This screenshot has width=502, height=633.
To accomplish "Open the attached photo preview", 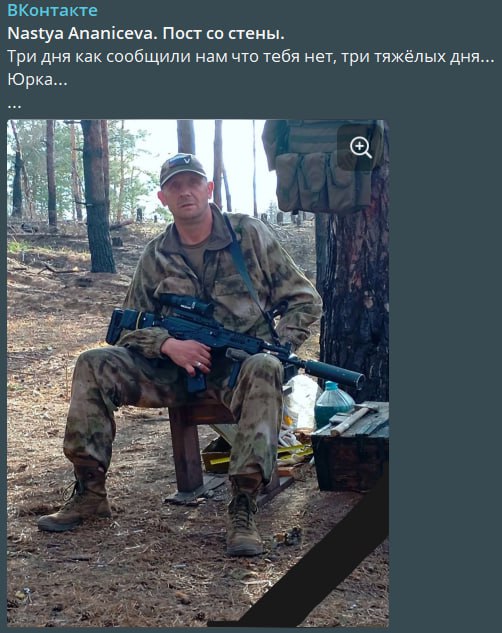I will pyautogui.click(x=198, y=373).
